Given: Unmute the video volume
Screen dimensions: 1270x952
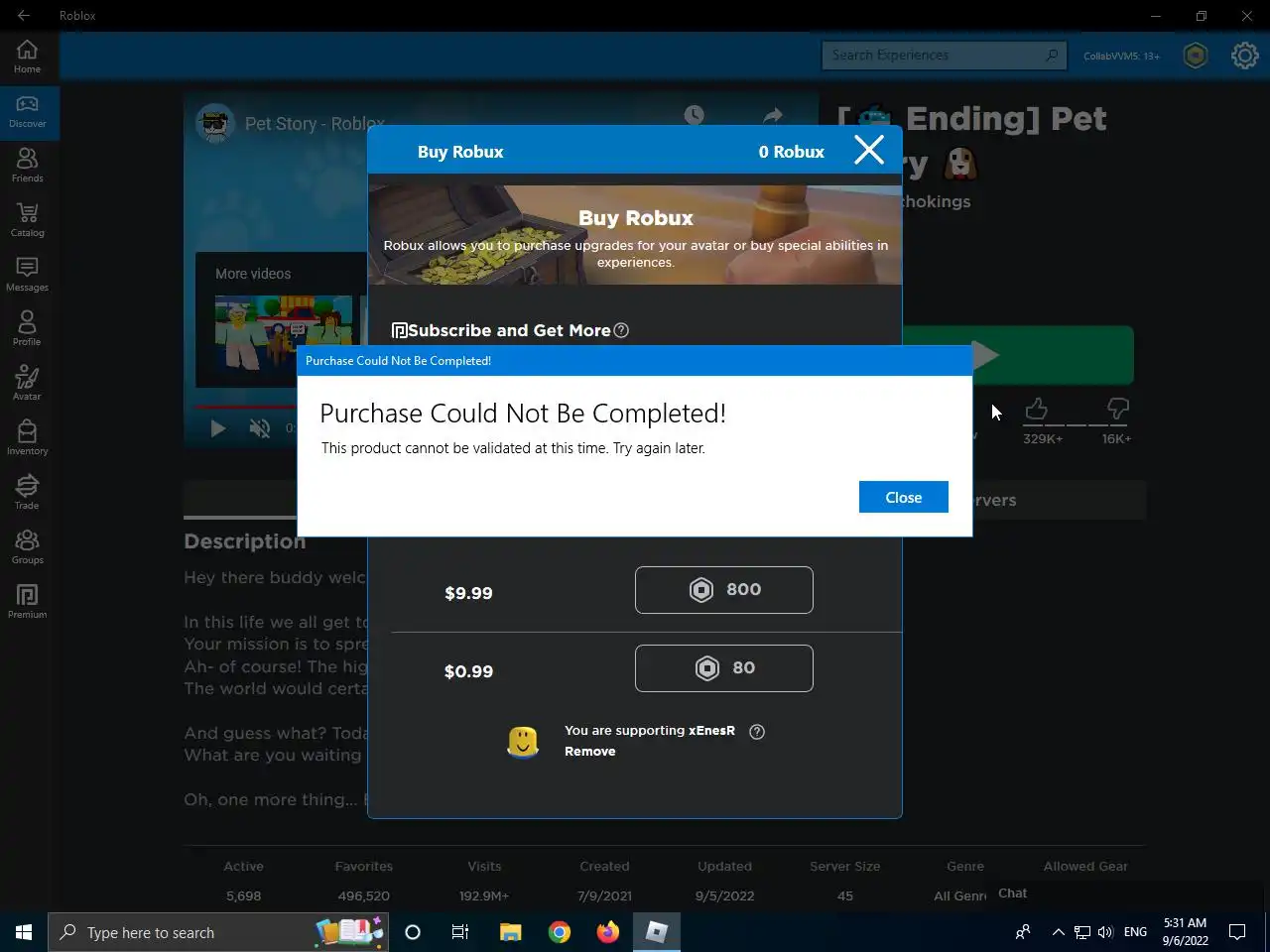Looking at the screenshot, I should [x=260, y=428].
